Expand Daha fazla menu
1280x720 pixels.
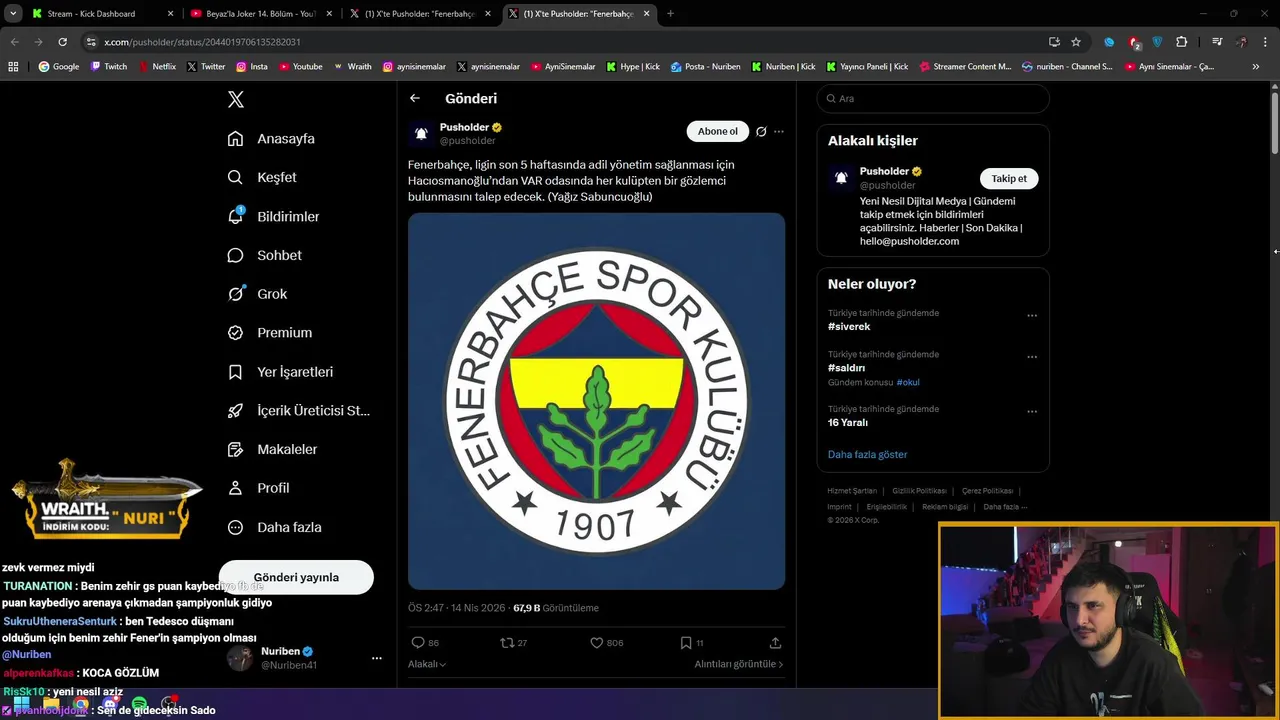[x=274, y=527]
